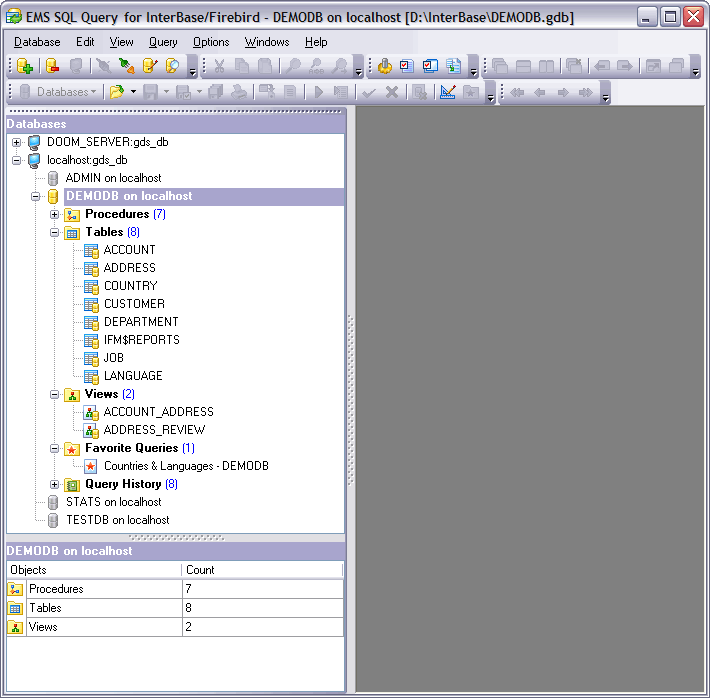This screenshot has width=710, height=698.
Task: Click the Objects column header
Action: [94, 570]
